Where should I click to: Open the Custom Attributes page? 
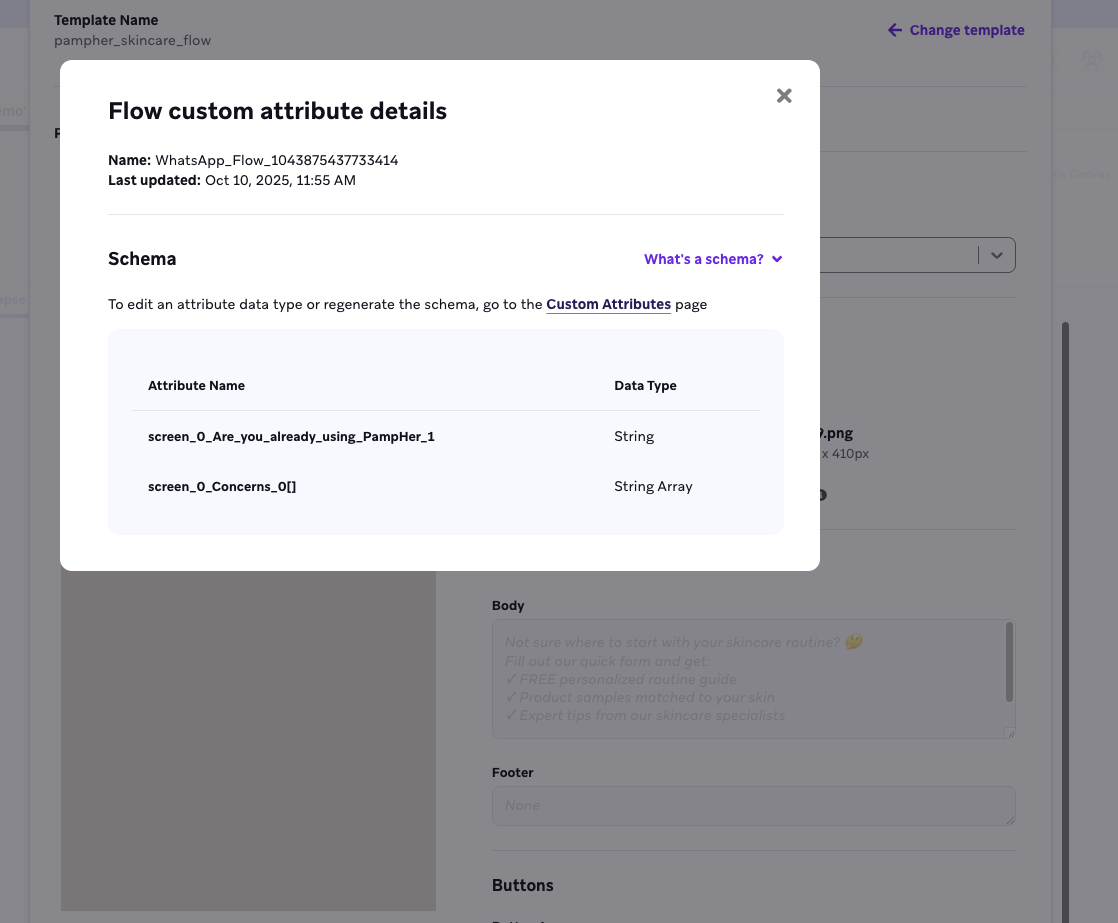tap(608, 304)
